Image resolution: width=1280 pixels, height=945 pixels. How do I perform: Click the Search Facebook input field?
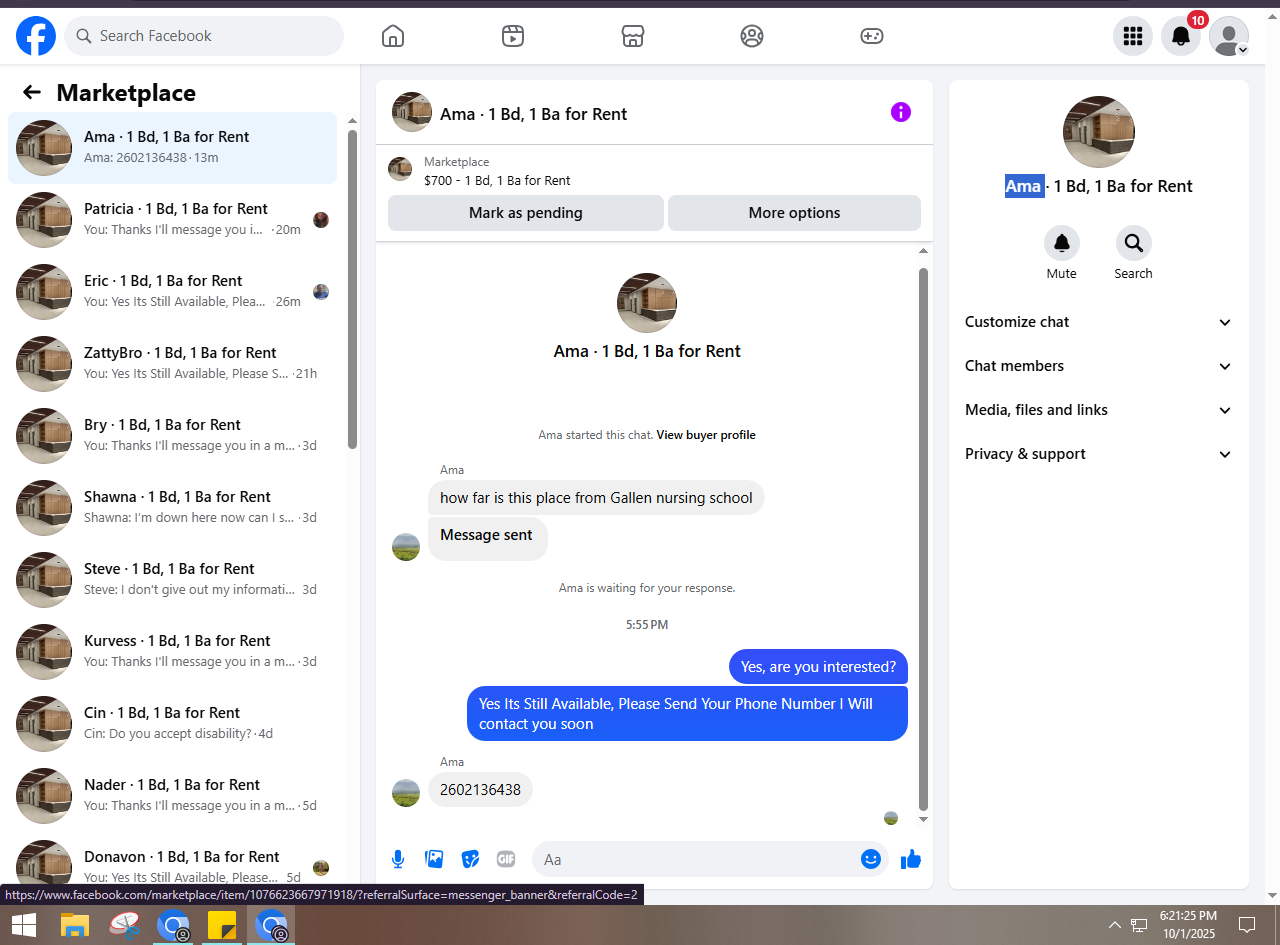click(204, 36)
